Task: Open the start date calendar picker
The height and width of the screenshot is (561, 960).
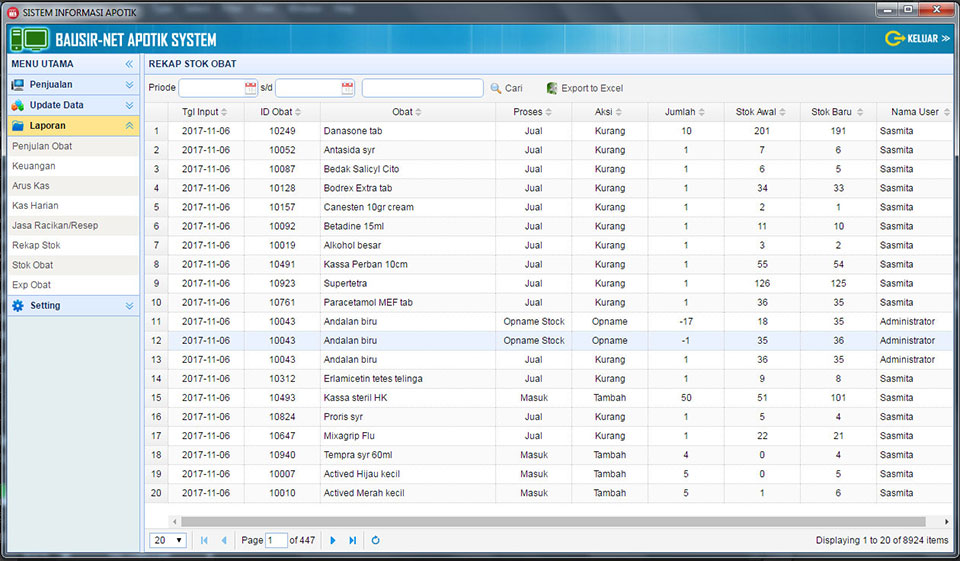Action: click(251, 88)
